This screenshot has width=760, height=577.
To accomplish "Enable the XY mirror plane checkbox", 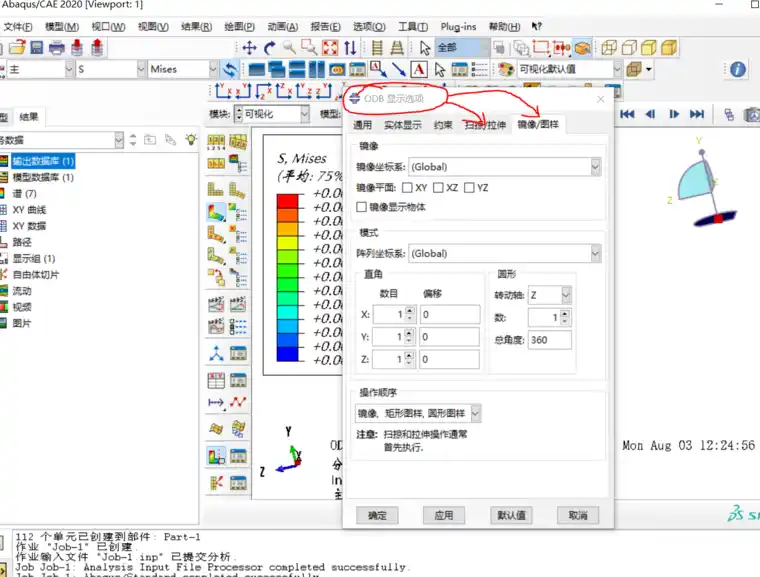I will click(407, 188).
